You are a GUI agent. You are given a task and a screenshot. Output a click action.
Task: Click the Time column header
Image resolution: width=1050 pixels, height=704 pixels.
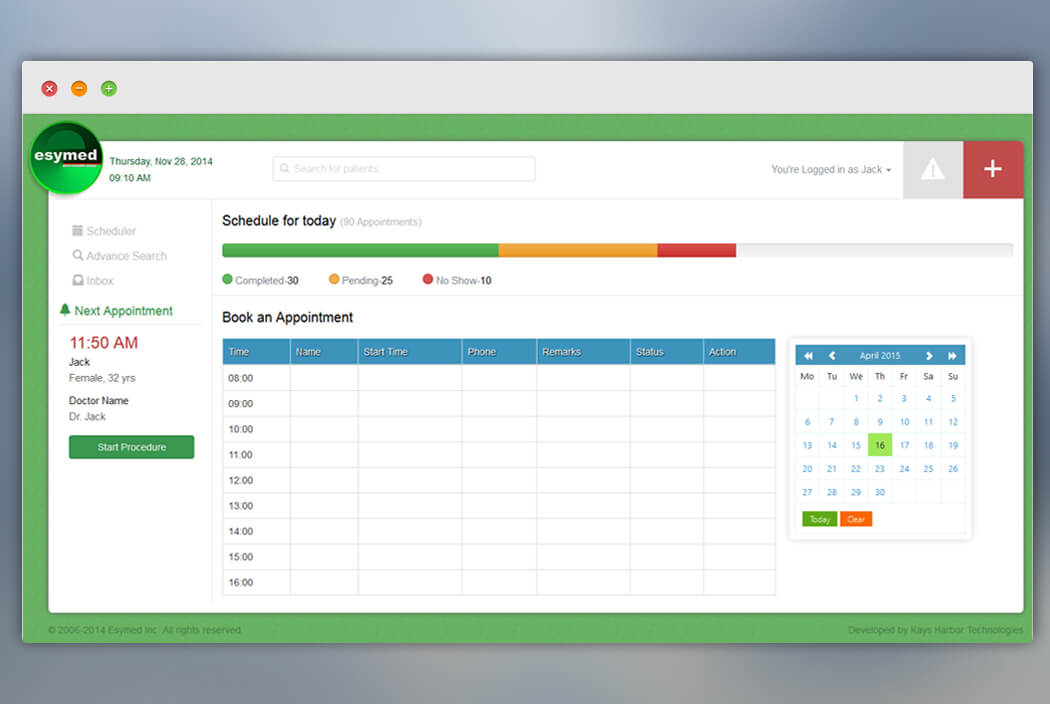pos(256,352)
